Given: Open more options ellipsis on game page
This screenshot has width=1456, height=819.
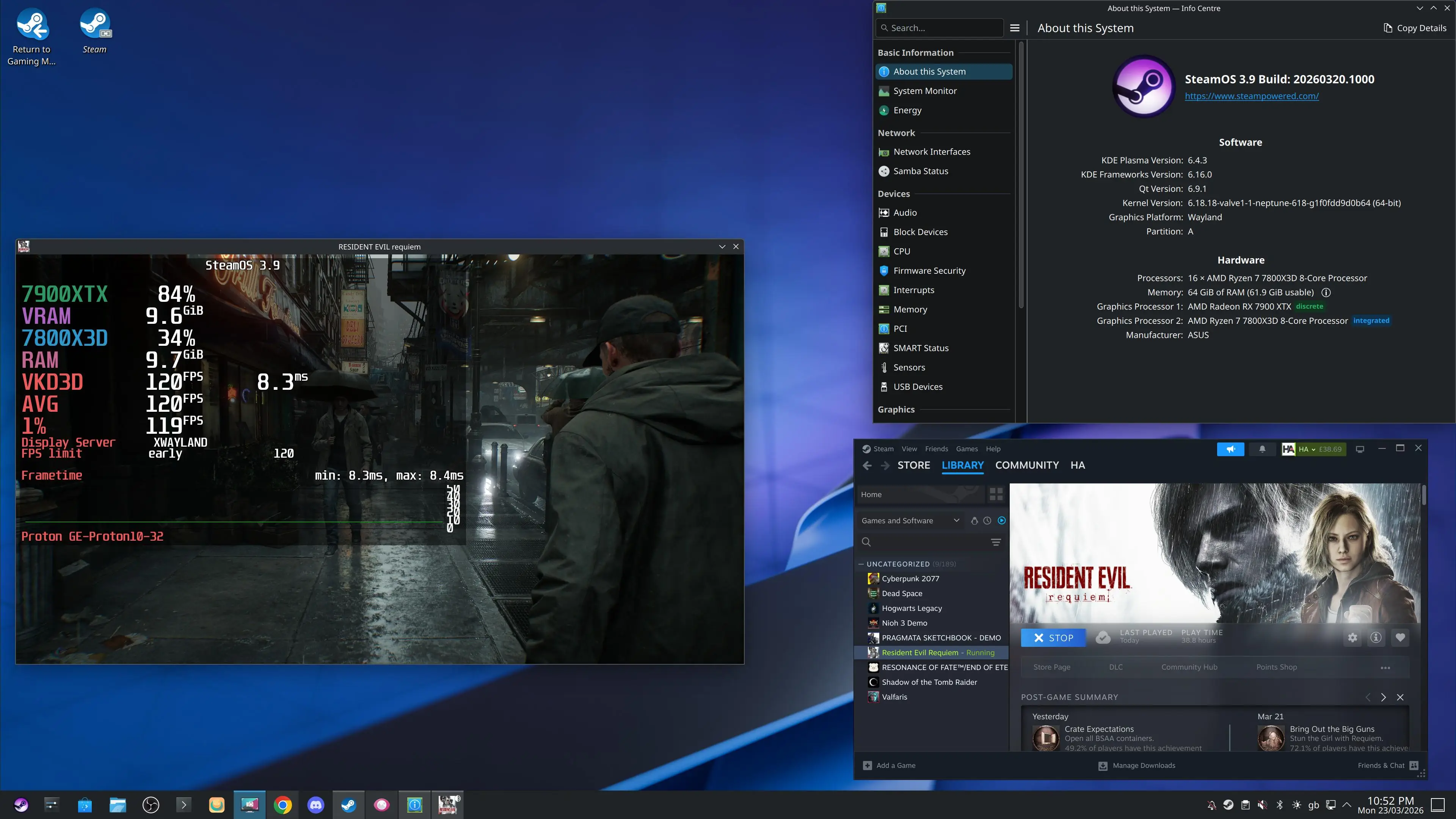Looking at the screenshot, I should (1385, 667).
